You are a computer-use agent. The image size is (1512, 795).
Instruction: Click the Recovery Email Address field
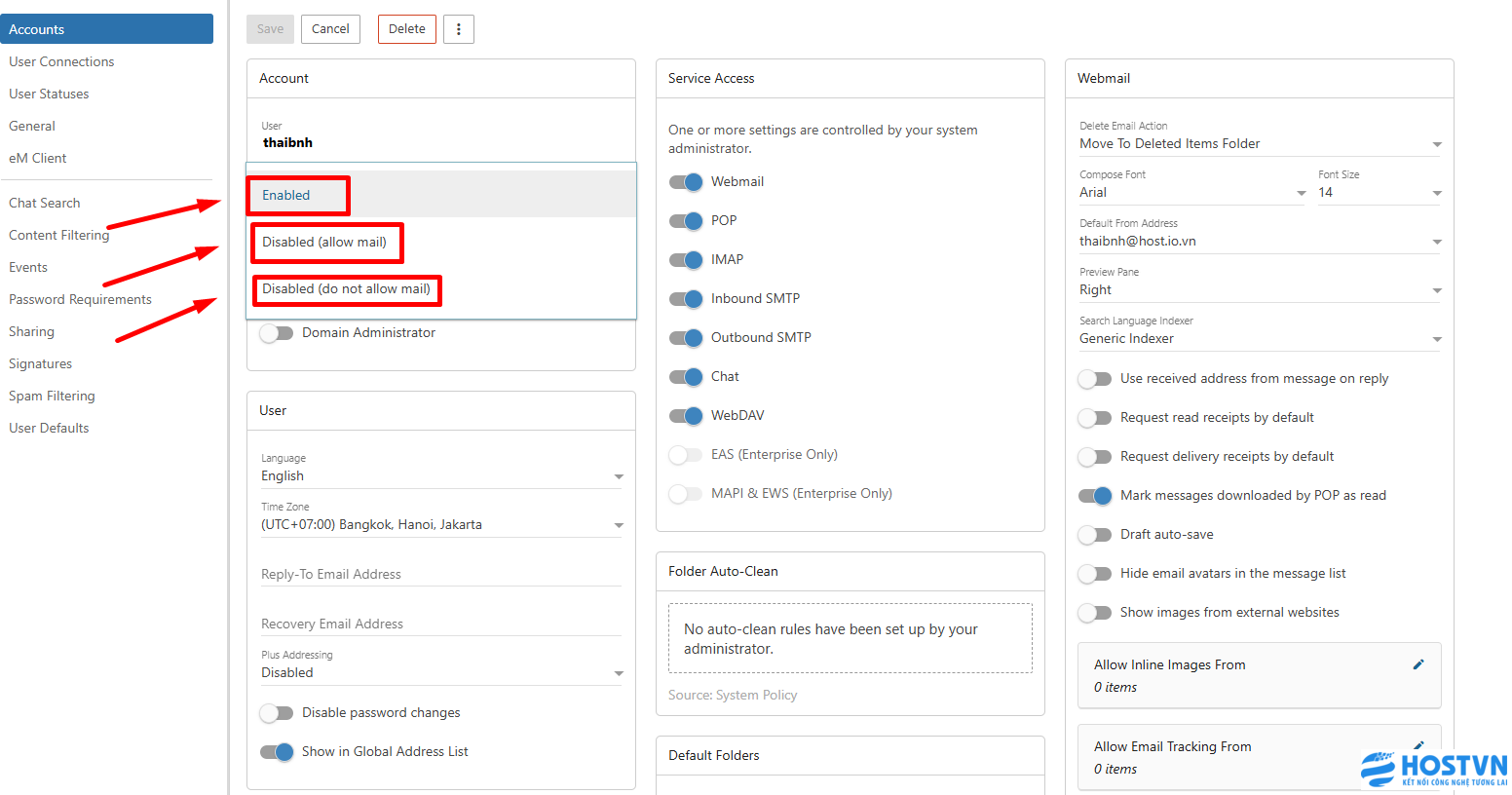(x=440, y=624)
